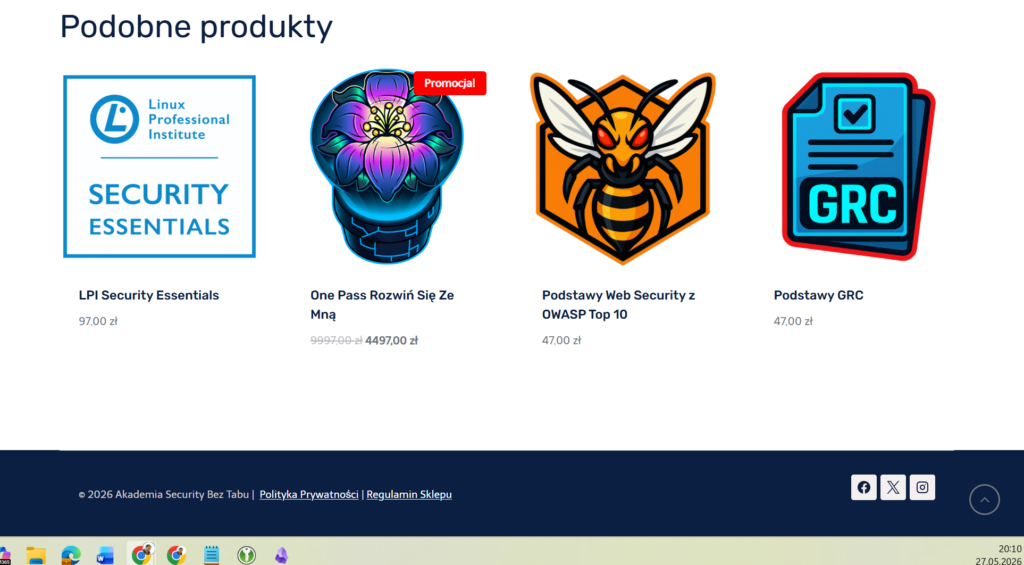
Task: Open Podstawy Web Security z OWASP Top 10
Action: pyautogui.click(x=618, y=305)
